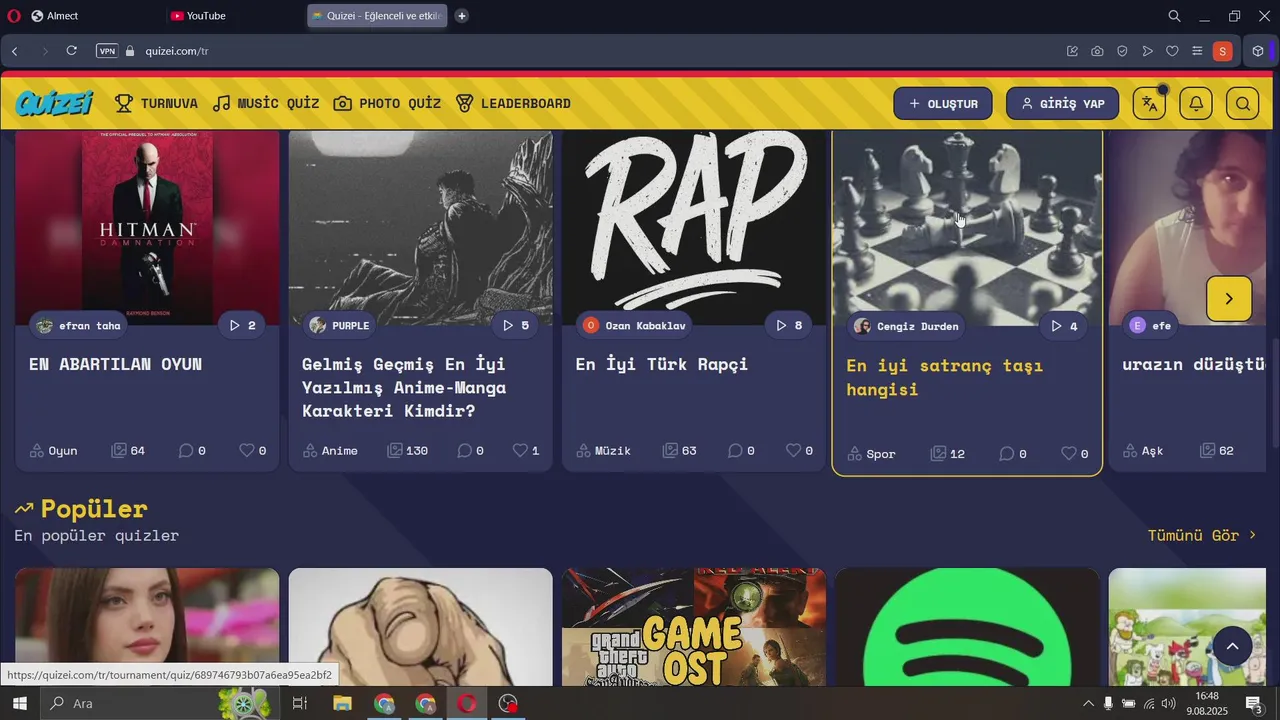Open Opera easy setup menu
Screen dimensions: 1280x720
1197,51
